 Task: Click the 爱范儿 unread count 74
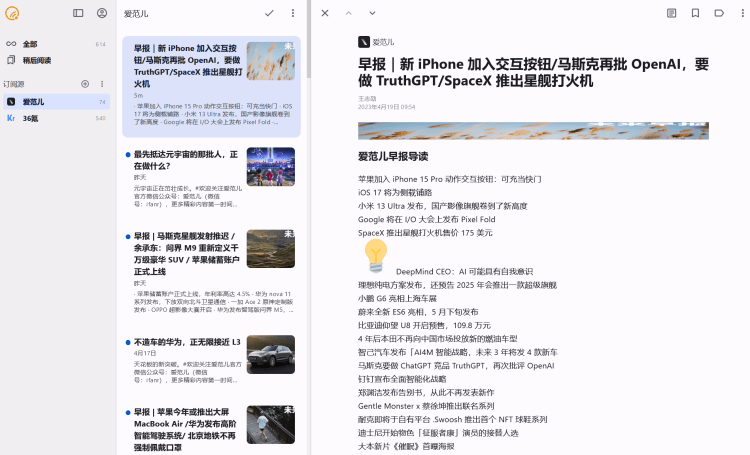tap(102, 102)
